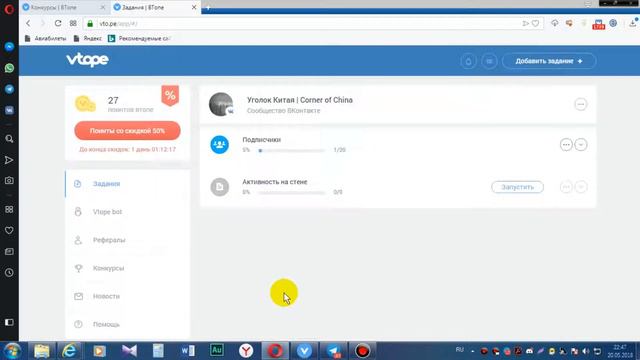This screenshot has width=640, height=360.
Task: Click the round list icon beside the bell
Action: click(x=489, y=61)
